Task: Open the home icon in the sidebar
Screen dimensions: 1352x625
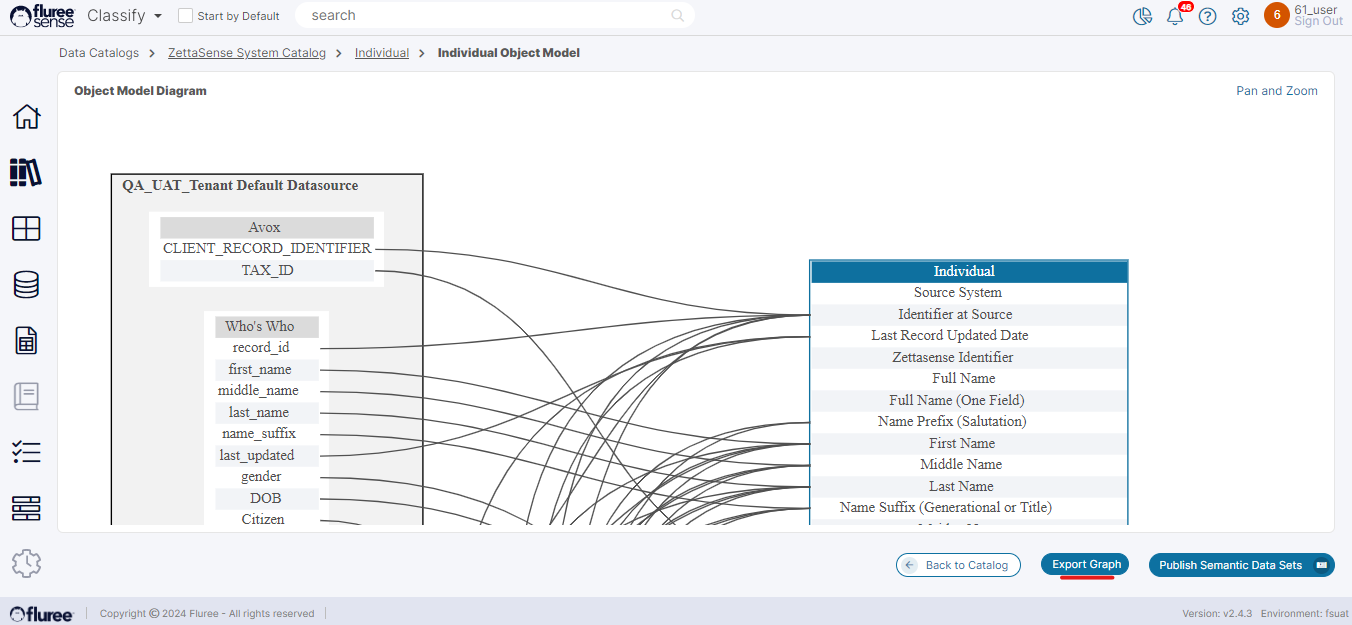Action: (x=26, y=117)
